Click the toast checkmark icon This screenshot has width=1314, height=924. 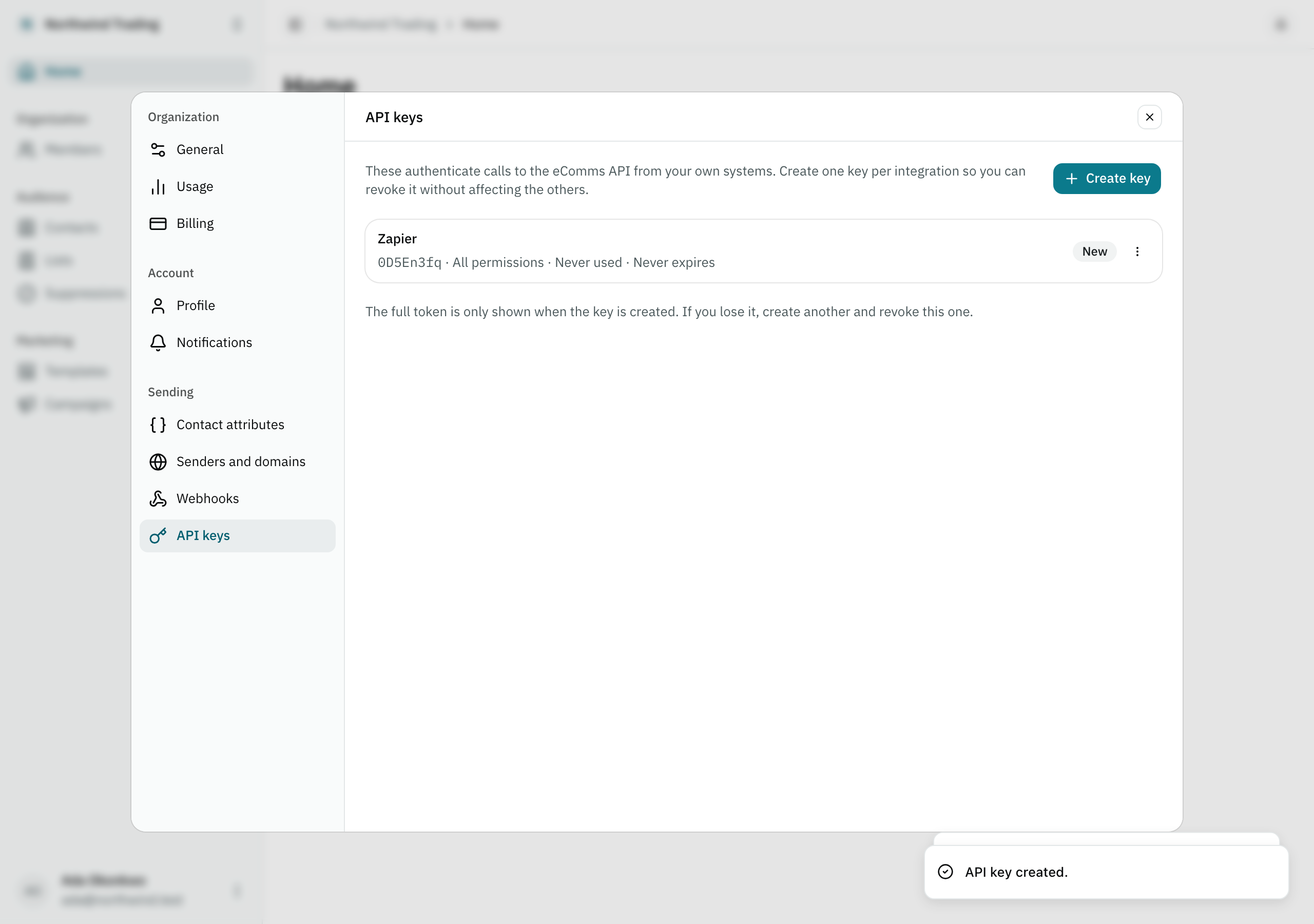(x=945, y=871)
